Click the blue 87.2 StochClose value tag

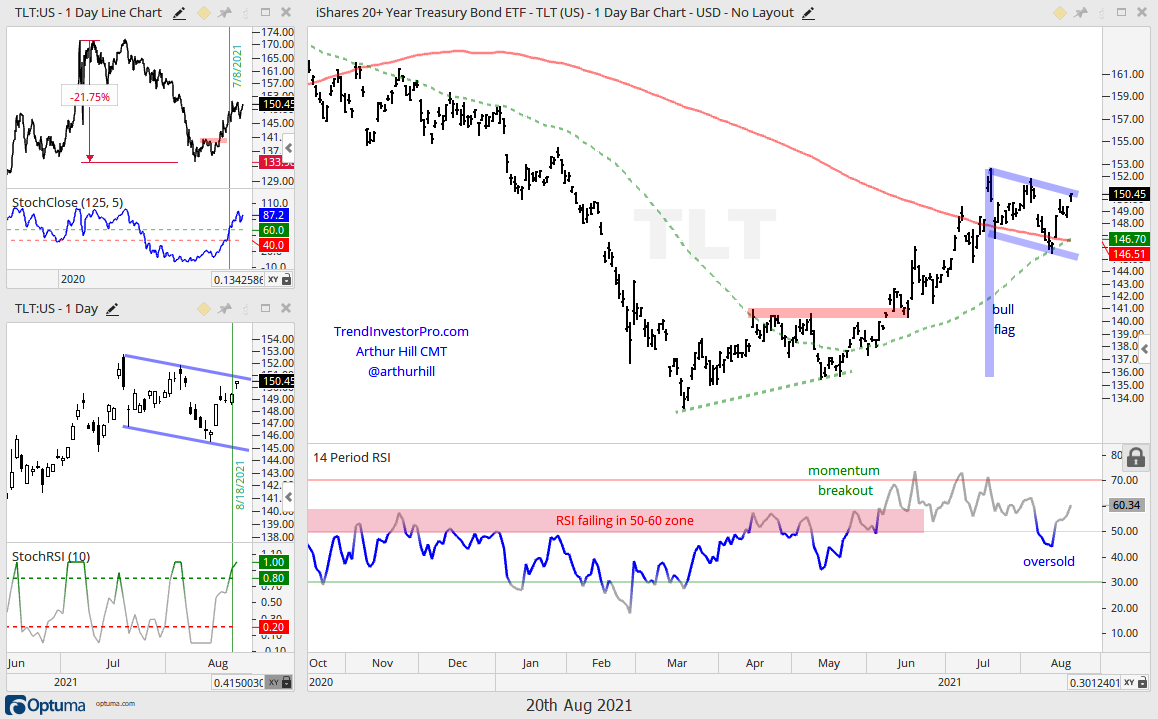point(273,215)
